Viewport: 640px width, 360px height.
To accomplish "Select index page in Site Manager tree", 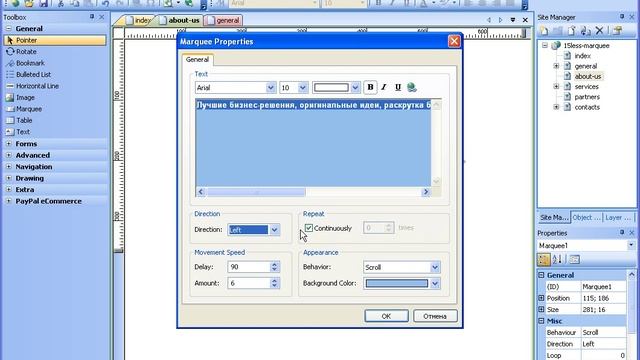I will (582, 56).
